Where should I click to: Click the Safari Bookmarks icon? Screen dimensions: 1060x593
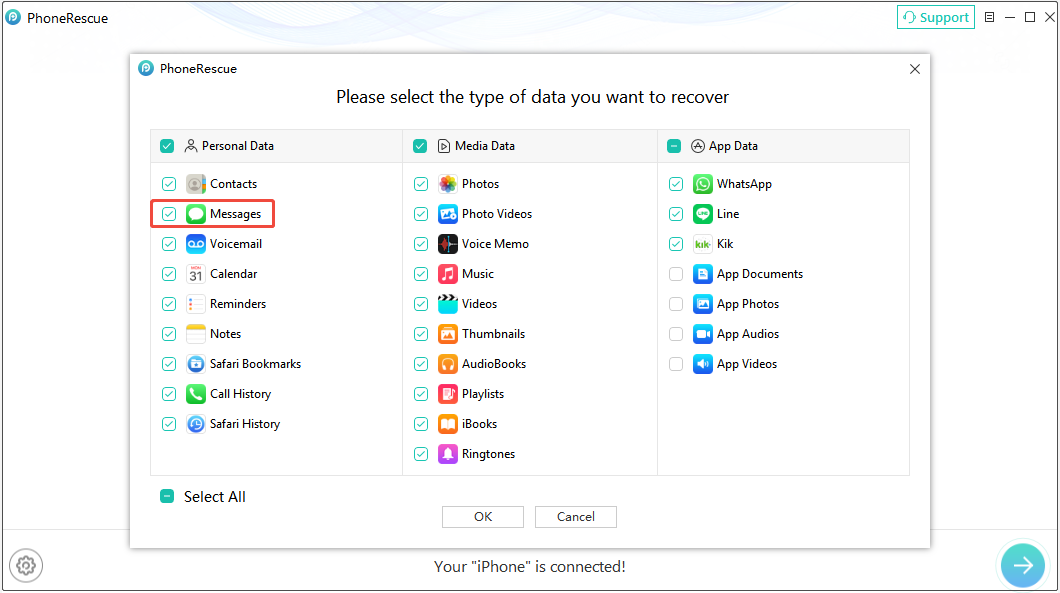point(195,364)
